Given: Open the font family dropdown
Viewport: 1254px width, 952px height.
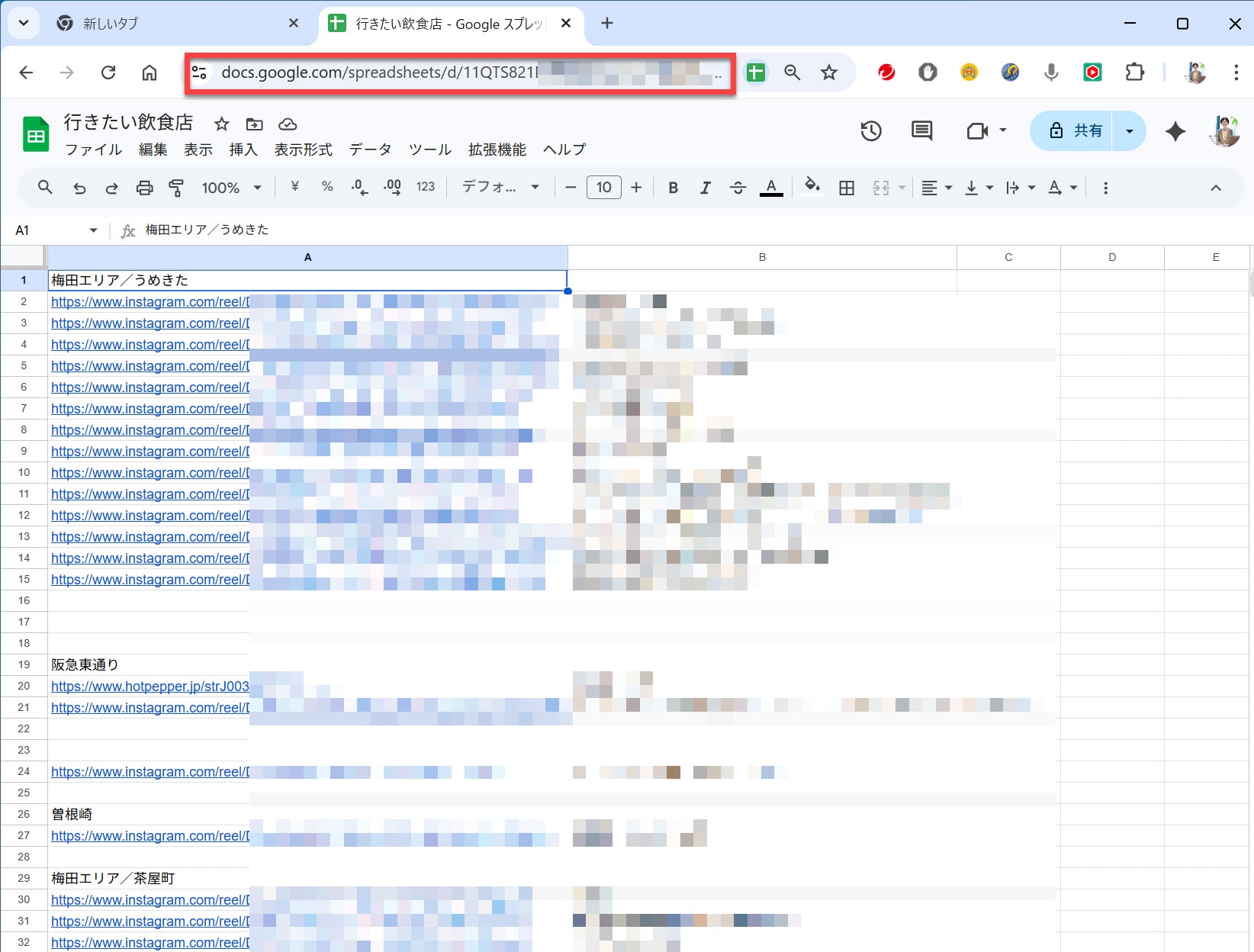Looking at the screenshot, I should 500,188.
